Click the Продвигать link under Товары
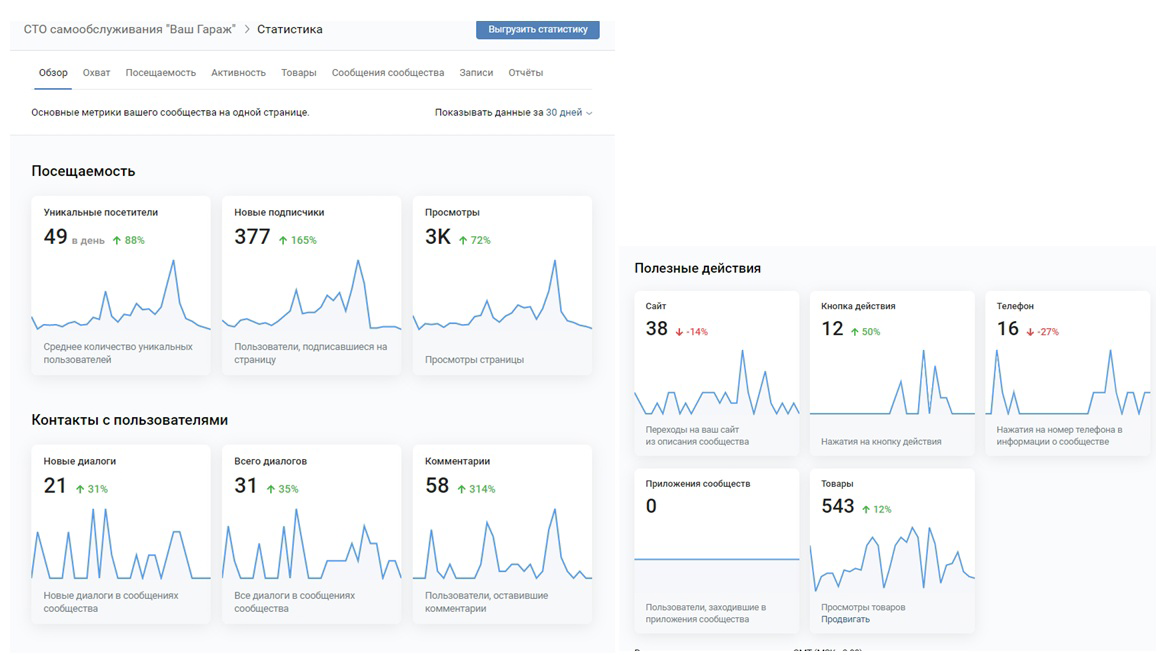This screenshot has width=1162, height=655. [x=845, y=619]
